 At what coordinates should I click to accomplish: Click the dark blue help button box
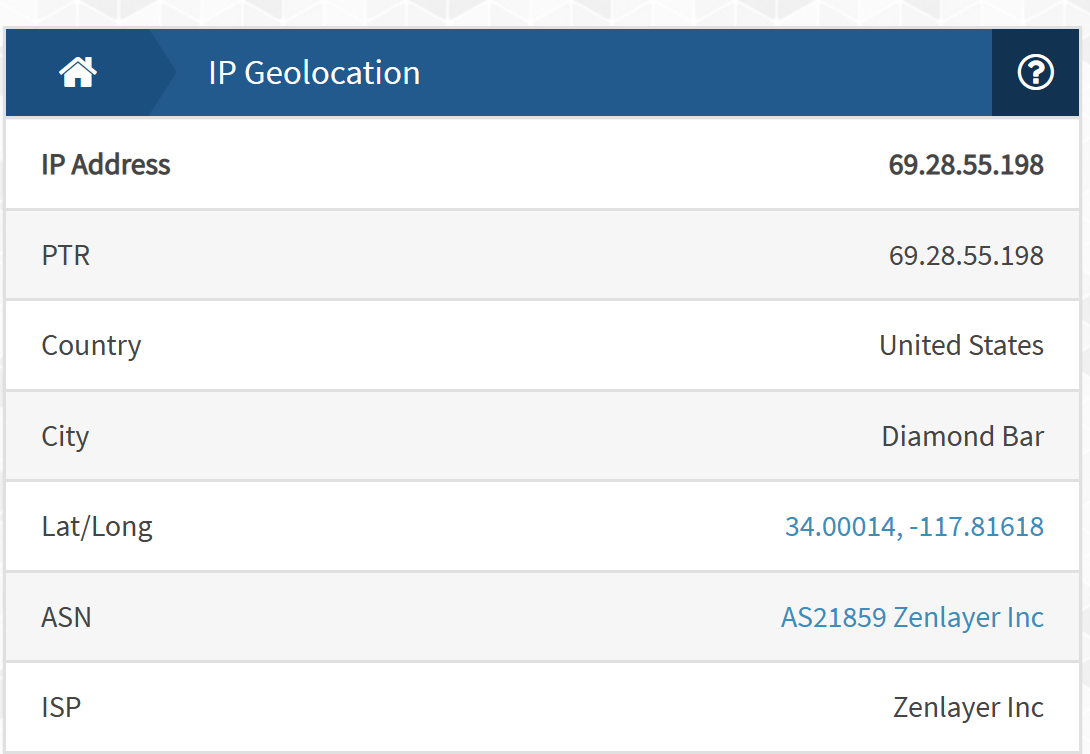[1035, 72]
